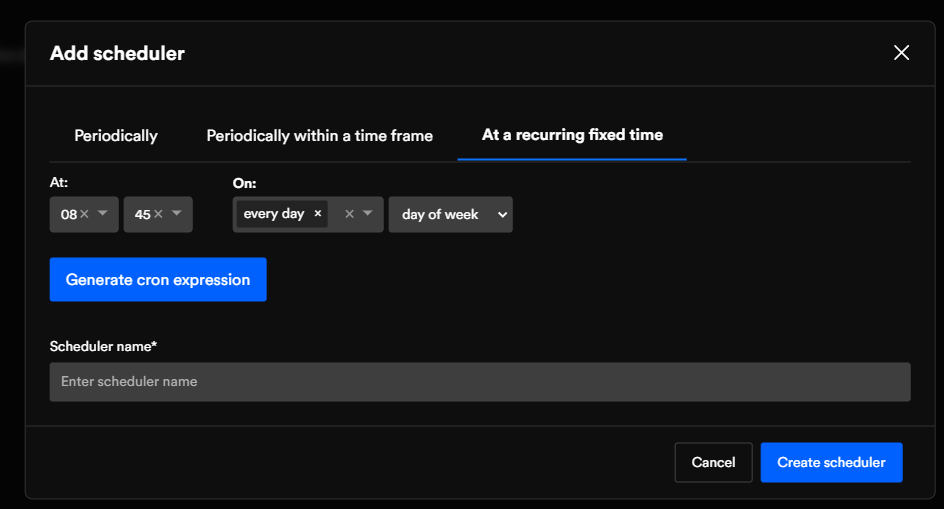944x509 pixels.
Task: Expand the minute dropdown arrow
Action: pos(177,214)
